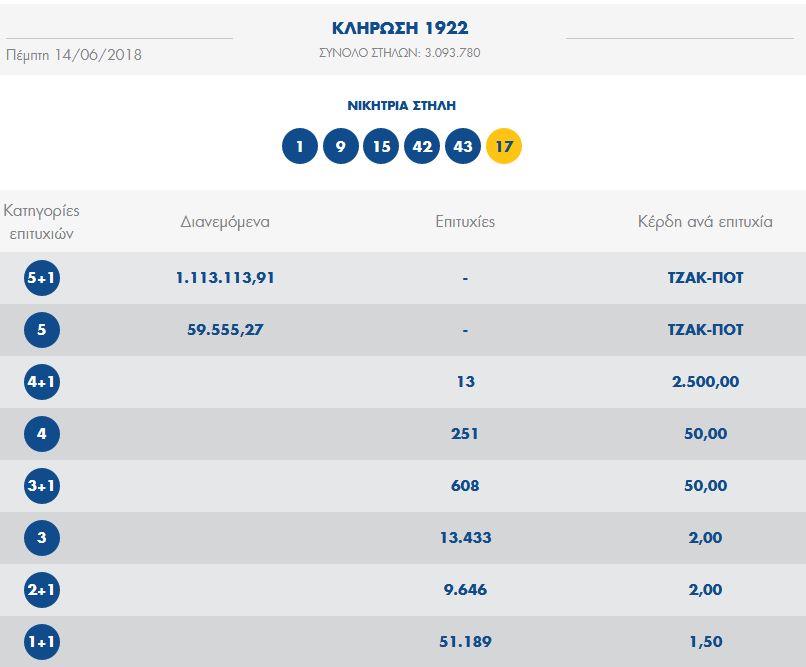Click the 50,00 prize in row 3+1

[705, 486]
